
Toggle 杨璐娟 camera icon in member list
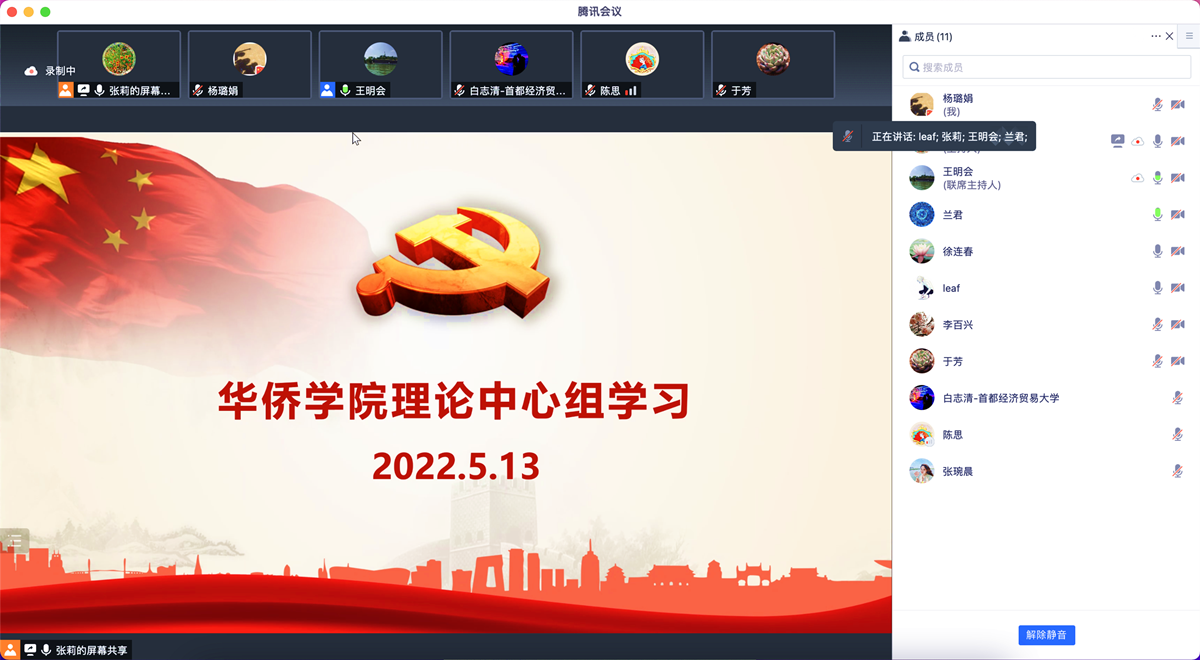tap(1178, 105)
